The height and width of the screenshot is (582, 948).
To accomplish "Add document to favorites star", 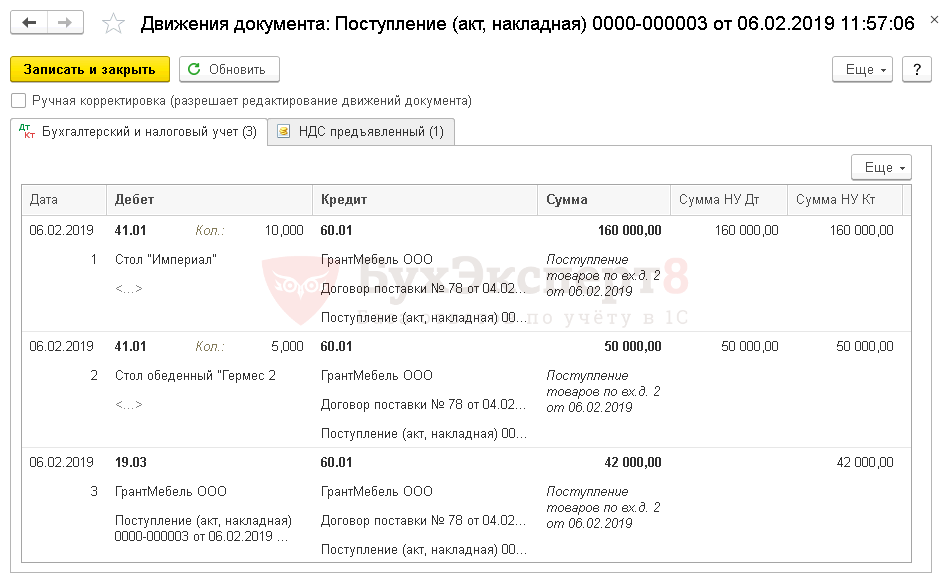I will 113,24.
